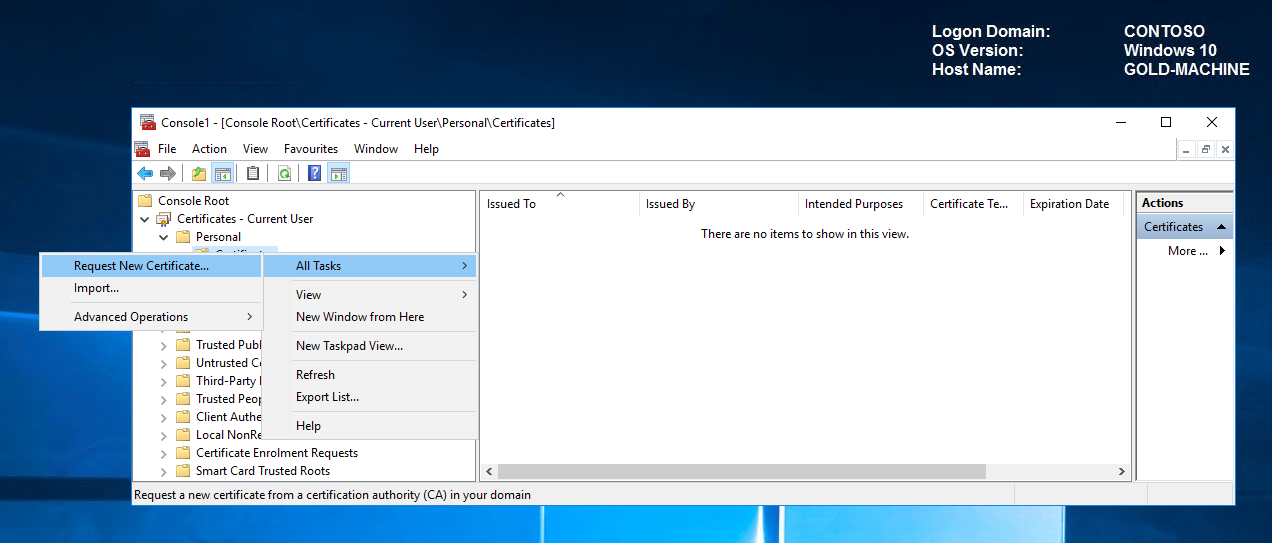Click the blue Help question mark icon
The width and height of the screenshot is (1272, 543).
pos(315,173)
